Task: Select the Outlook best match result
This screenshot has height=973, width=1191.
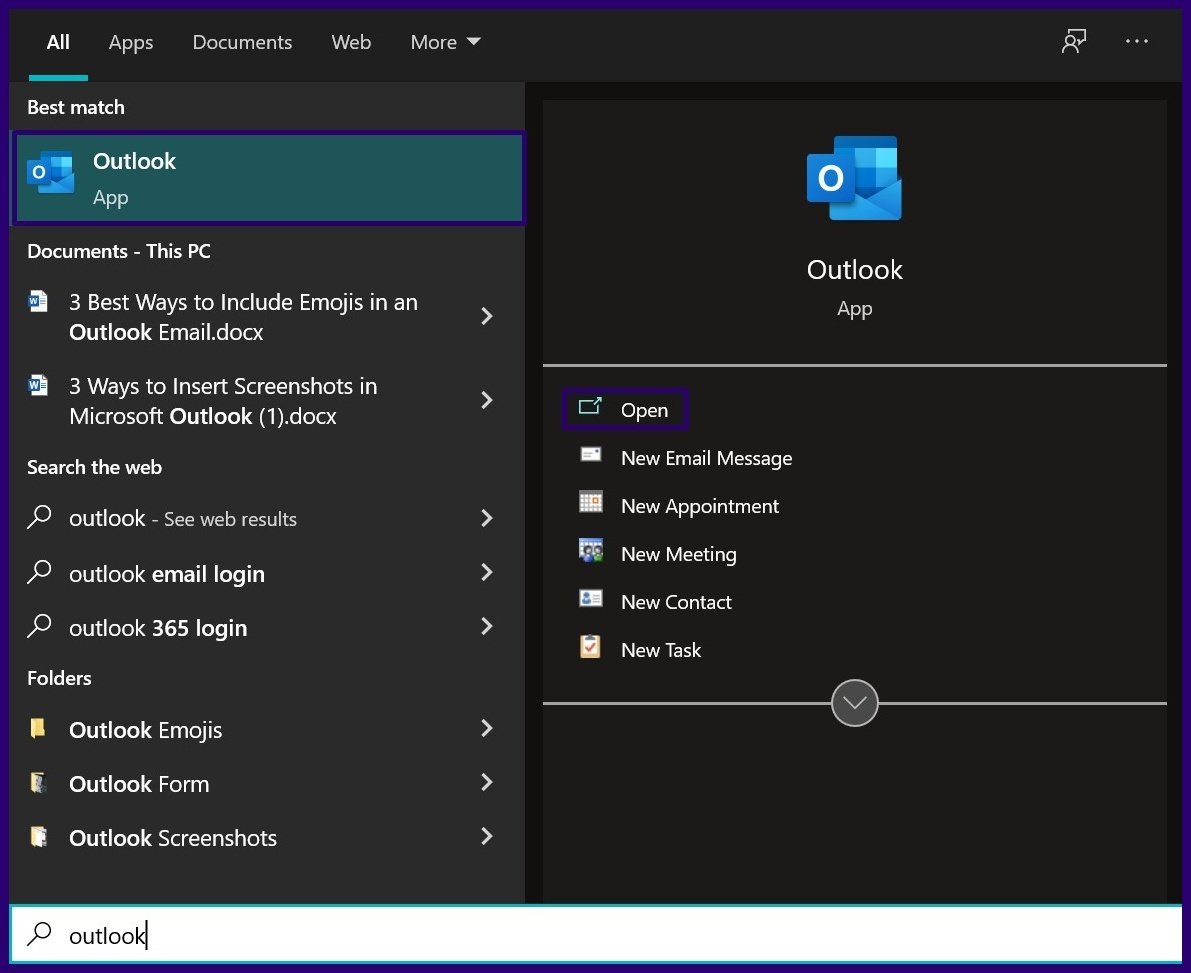Action: coord(268,178)
